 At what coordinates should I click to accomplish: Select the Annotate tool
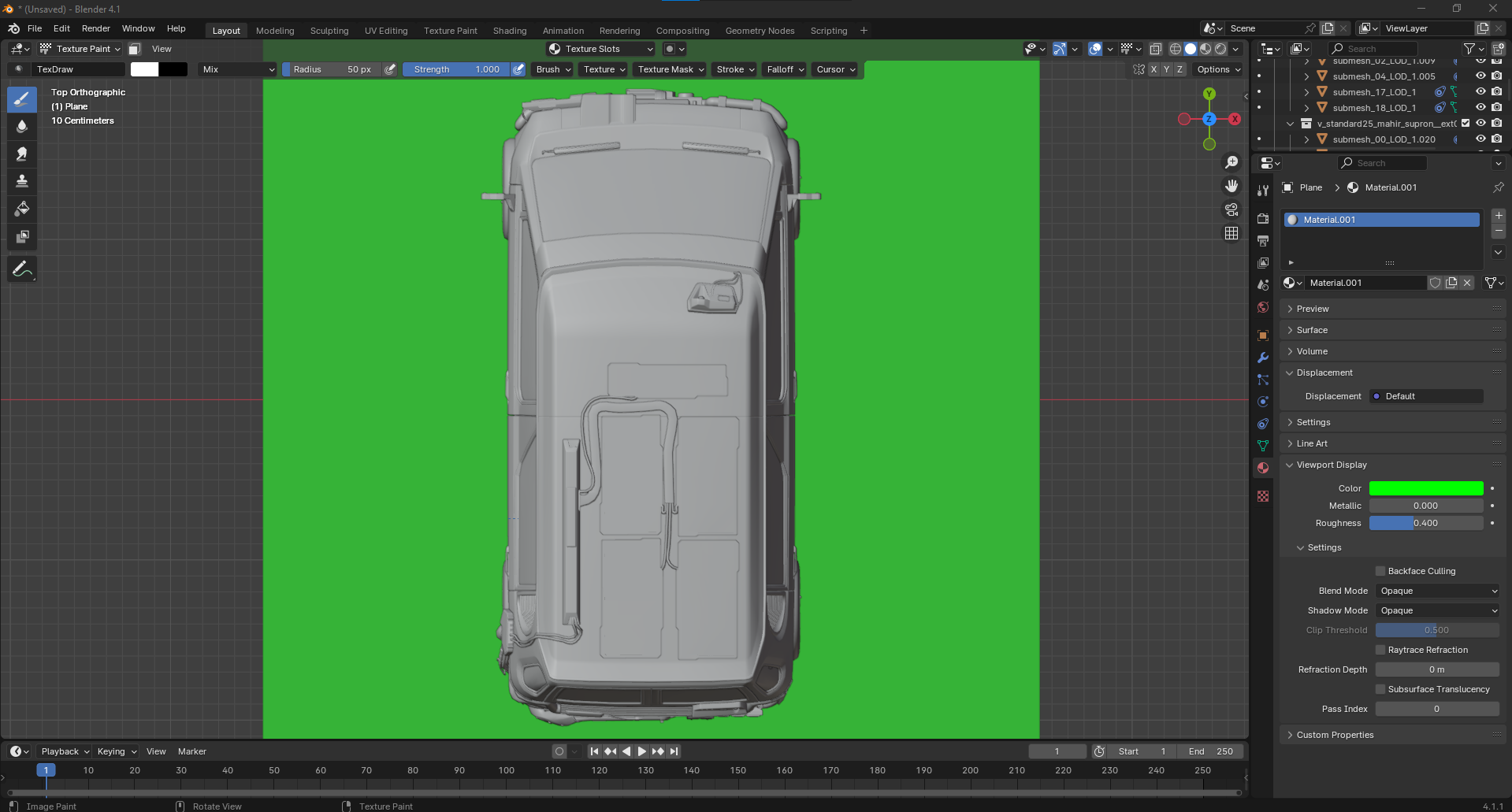pyautogui.click(x=22, y=269)
